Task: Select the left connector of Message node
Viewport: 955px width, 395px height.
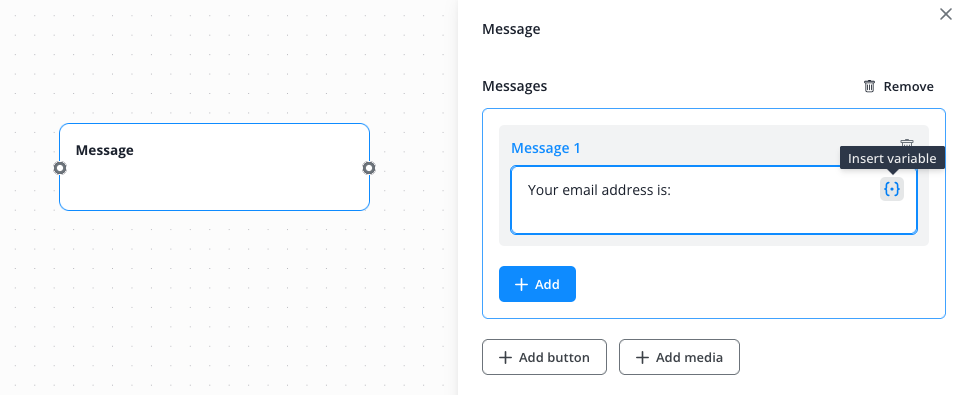Action: [x=60, y=168]
